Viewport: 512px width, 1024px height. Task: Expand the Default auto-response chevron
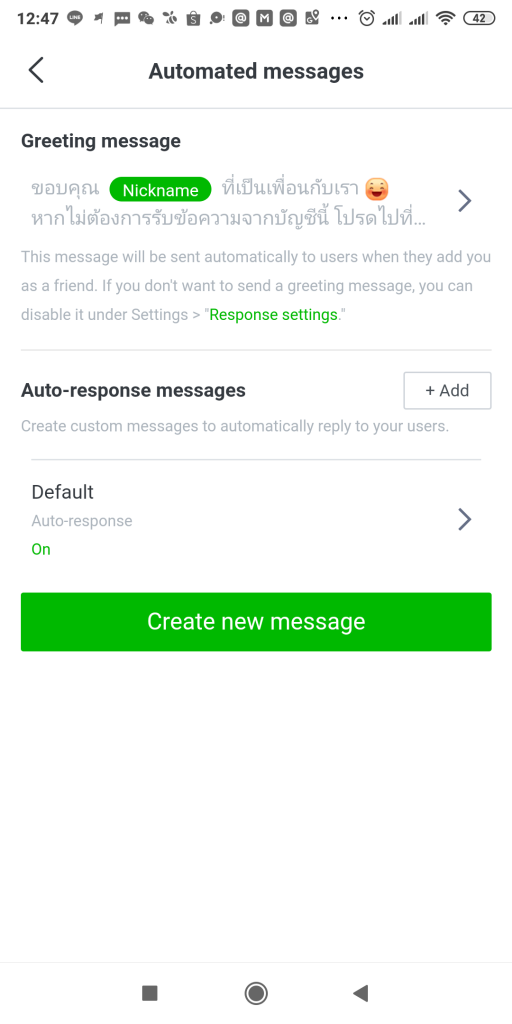coord(464,520)
